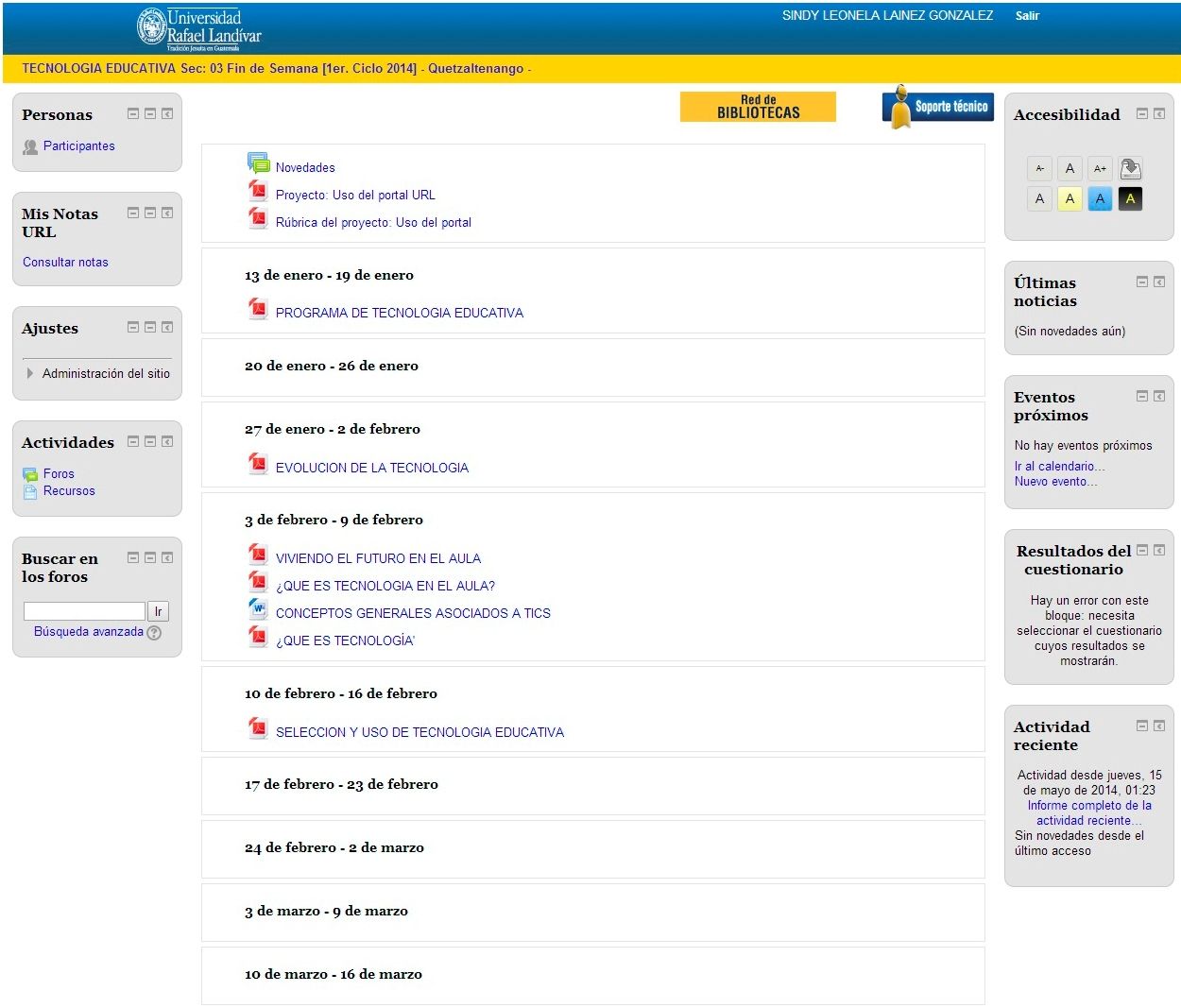The width and height of the screenshot is (1181, 1008).
Task: Open Soporte técnico banner
Action: coord(938,107)
